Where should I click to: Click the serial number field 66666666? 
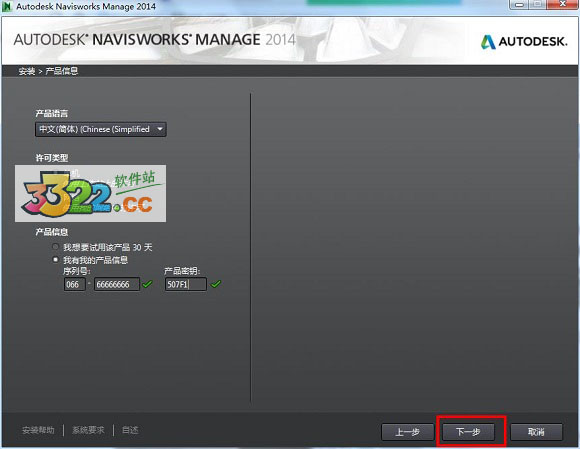point(117,284)
